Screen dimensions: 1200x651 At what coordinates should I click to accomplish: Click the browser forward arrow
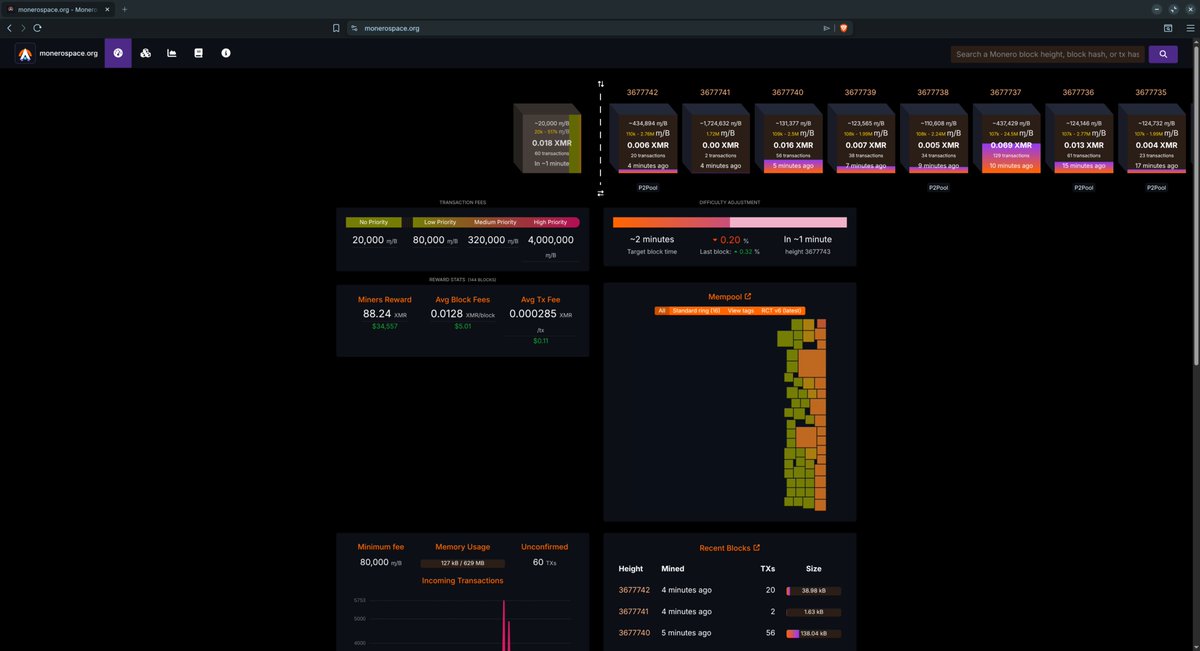coord(23,28)
